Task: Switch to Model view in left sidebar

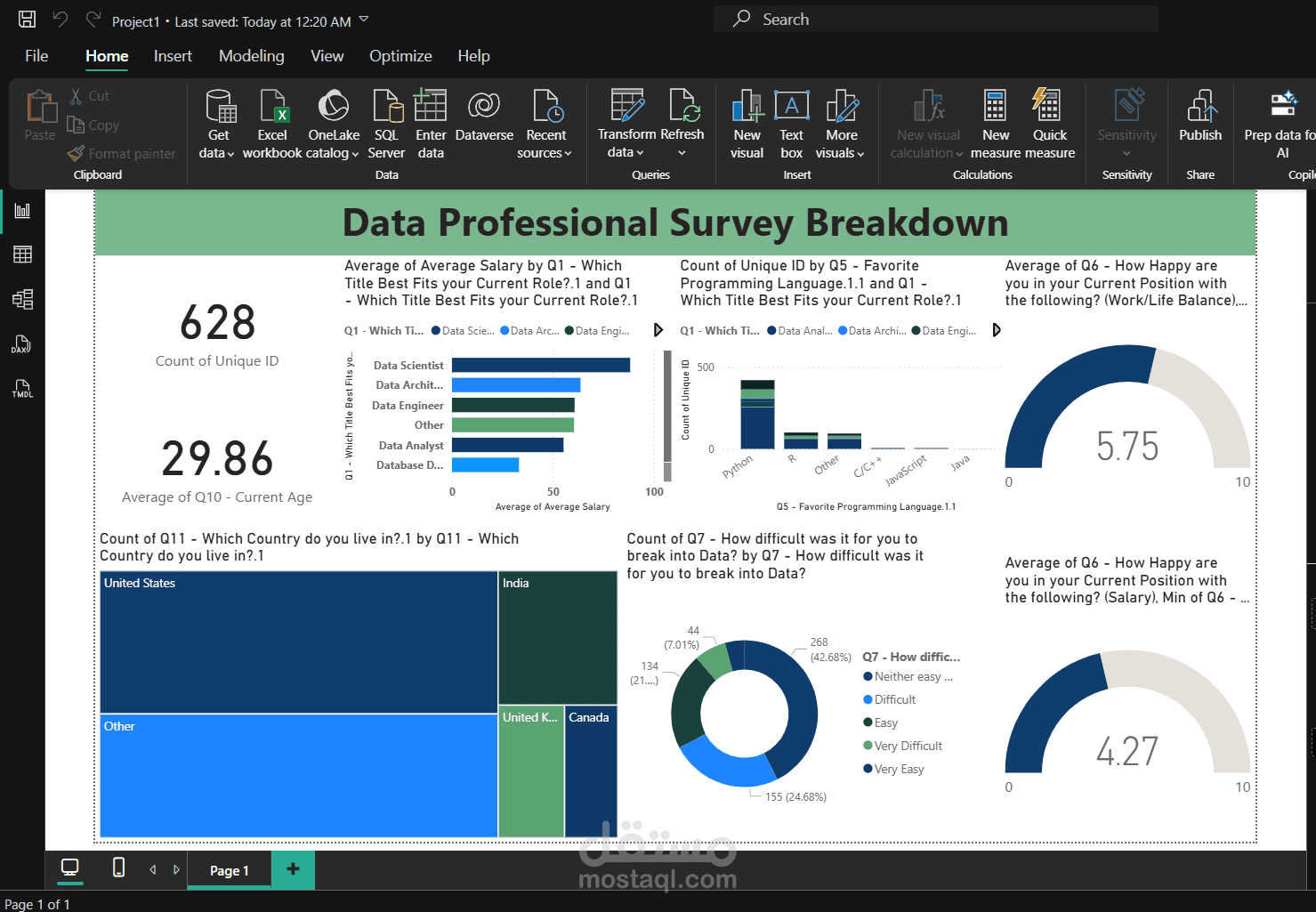Action: pyautogui.click(x=21, y=300)
